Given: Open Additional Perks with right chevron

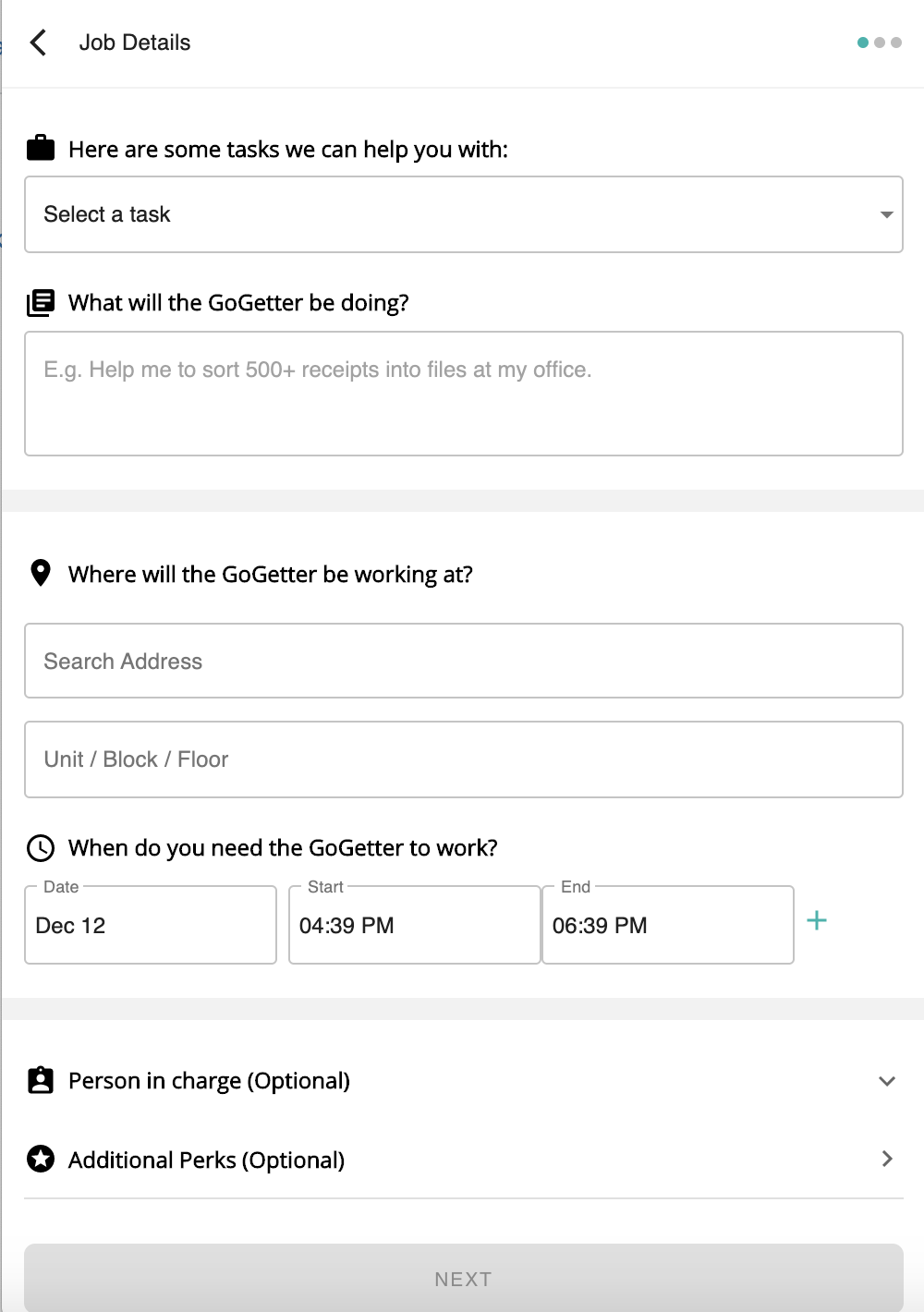Looking at the screenshot, I should click(x=887, y=1159).
